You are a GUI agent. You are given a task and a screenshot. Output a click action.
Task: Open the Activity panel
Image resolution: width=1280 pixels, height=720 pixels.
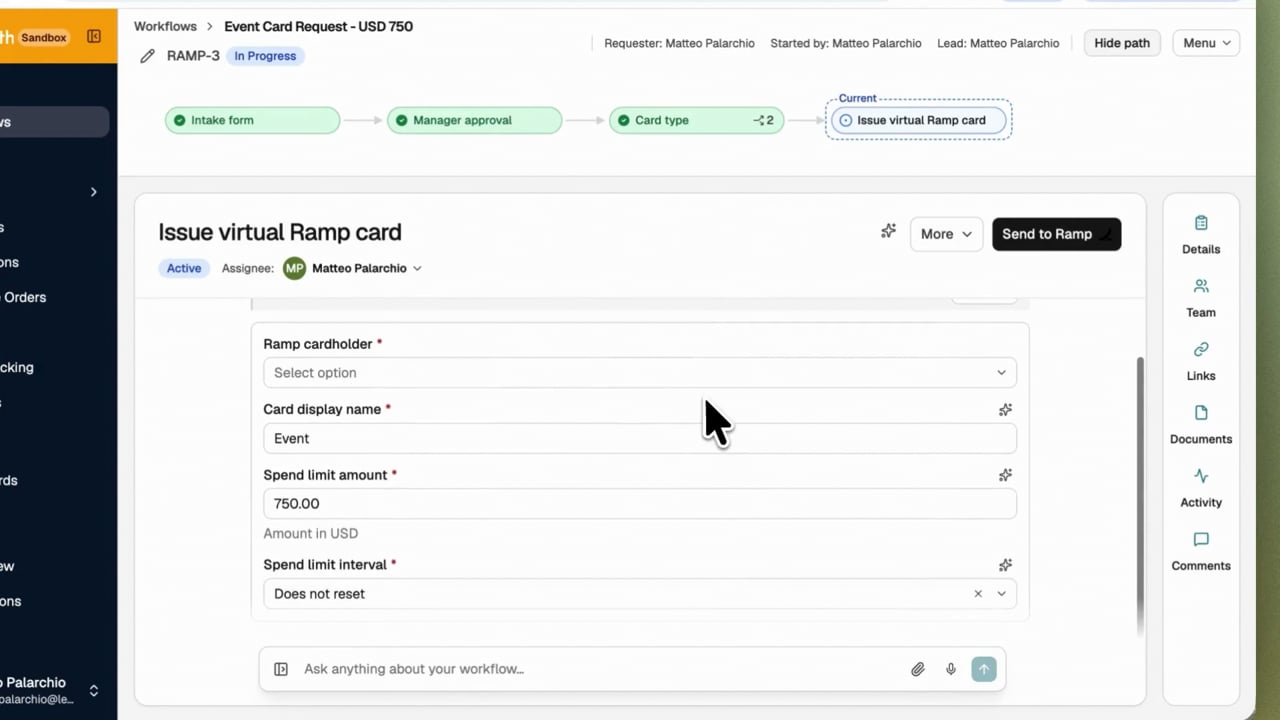click(1201, 488)
